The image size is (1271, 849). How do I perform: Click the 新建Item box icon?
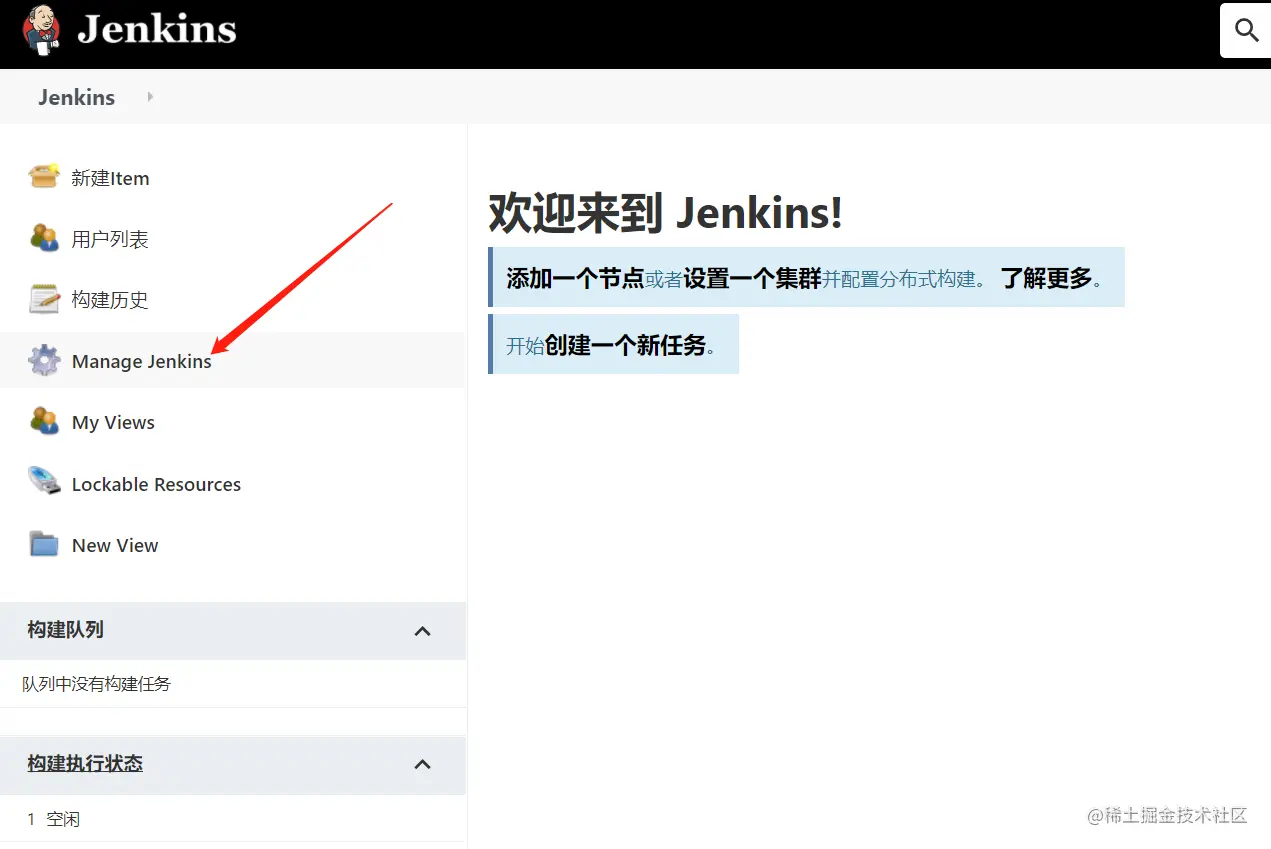point(44,177)
